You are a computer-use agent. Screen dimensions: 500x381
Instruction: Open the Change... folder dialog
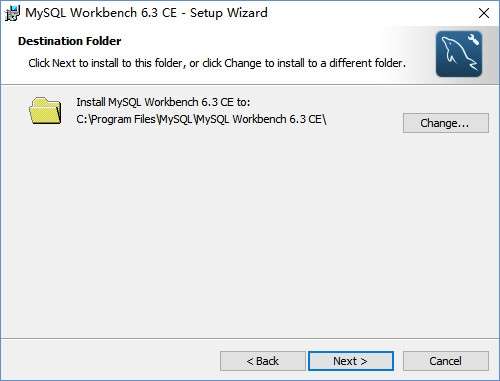[446, 123]
